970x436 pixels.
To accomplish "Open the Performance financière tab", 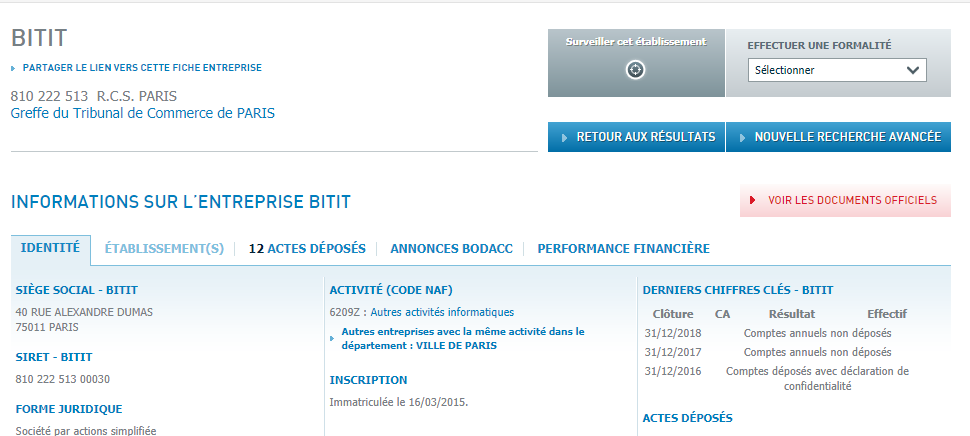I will 624,249.
